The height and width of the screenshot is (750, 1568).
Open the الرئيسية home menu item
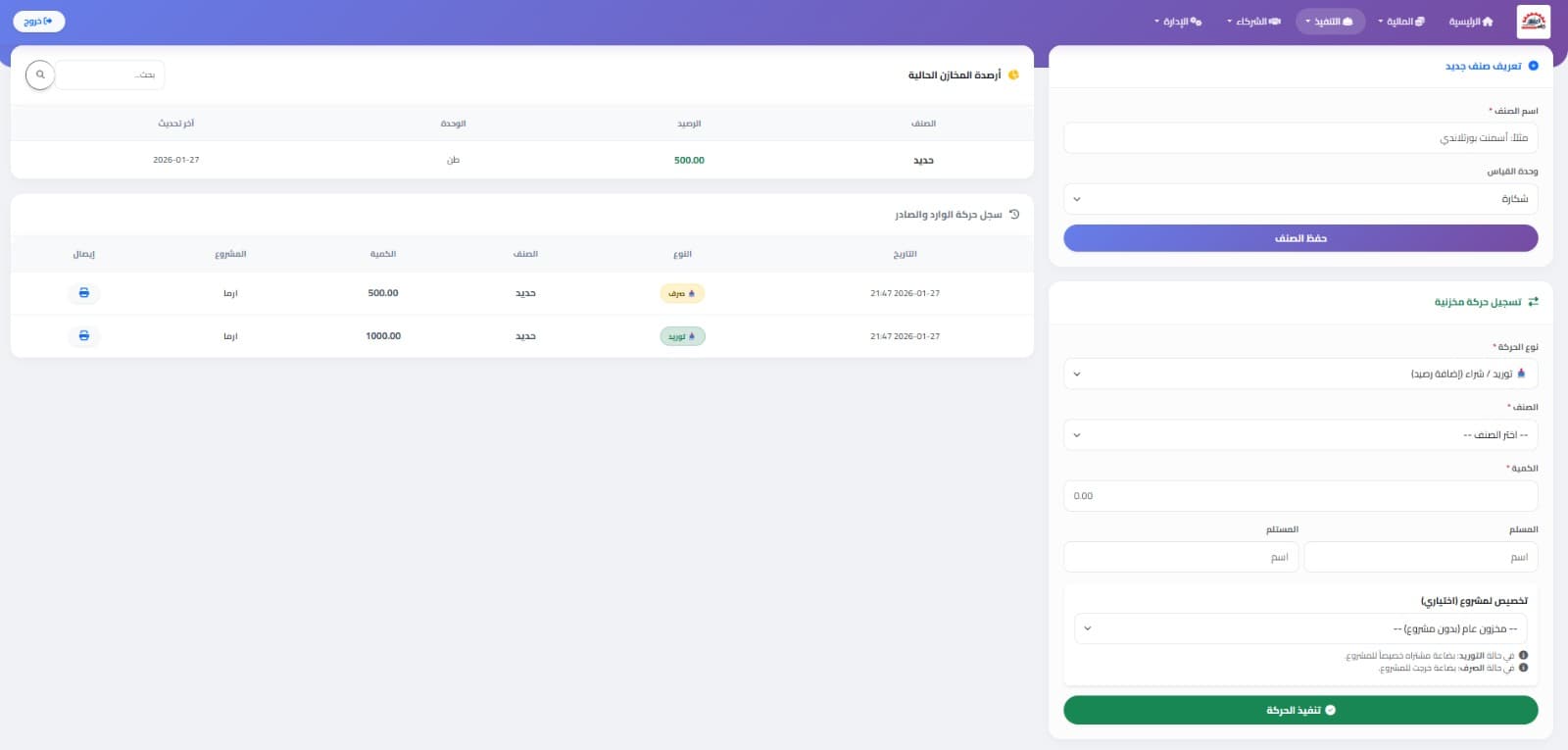(x=1471, y=22)
